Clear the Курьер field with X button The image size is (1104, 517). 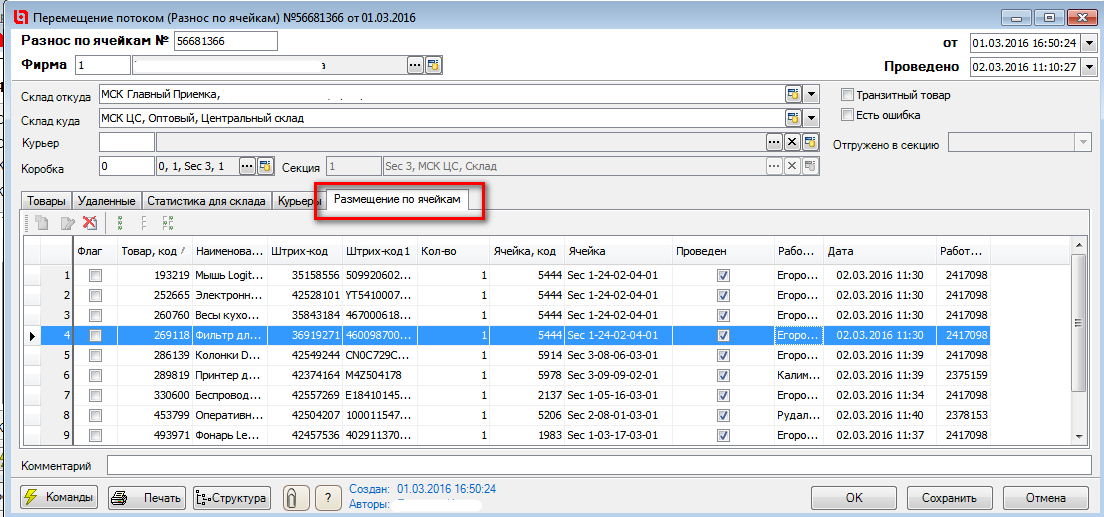point(792,143)
